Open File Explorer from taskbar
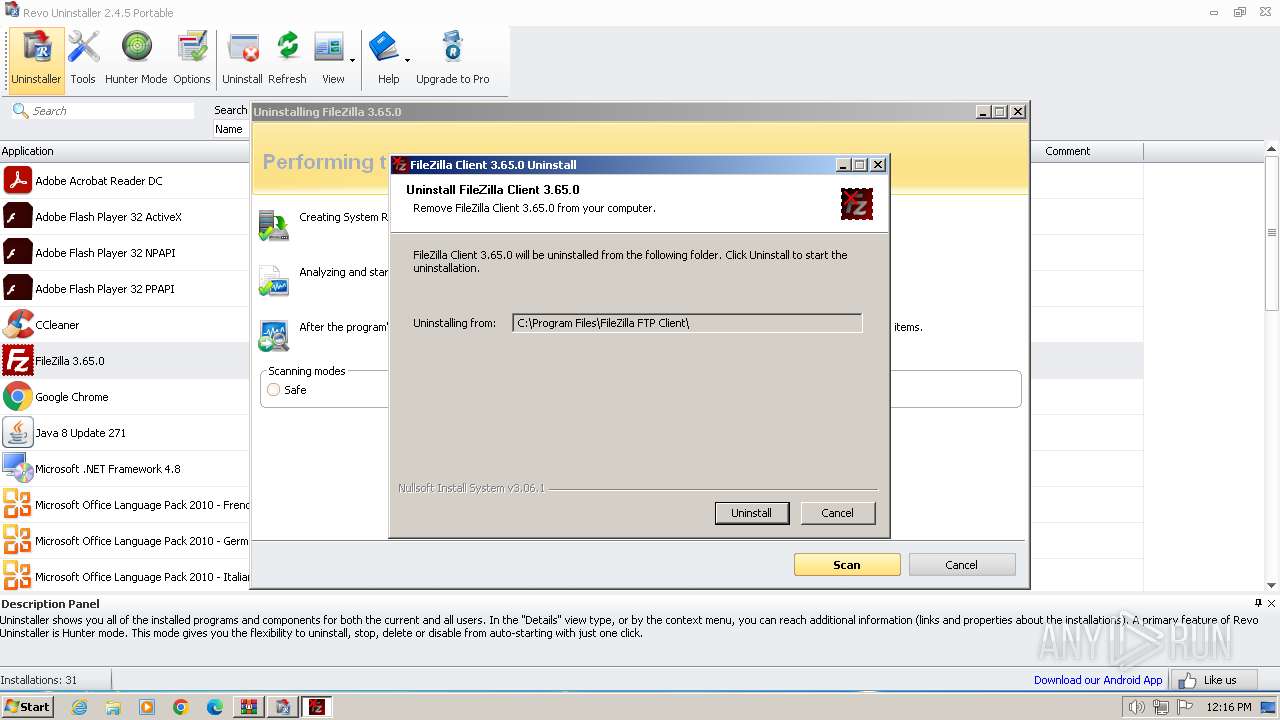The image size is (1280, 720). 113,707
